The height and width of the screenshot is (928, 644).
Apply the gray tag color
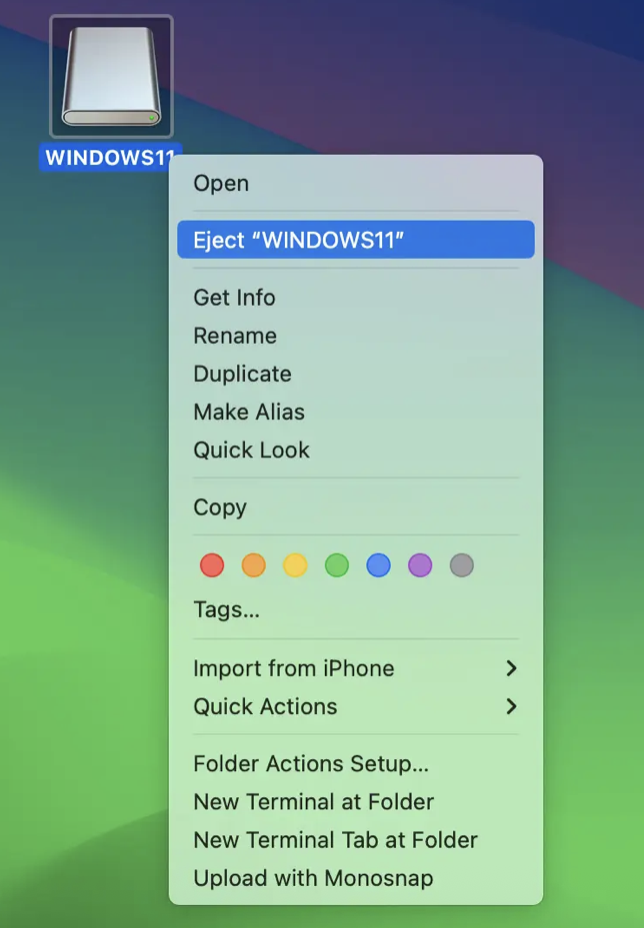[462, 565]
